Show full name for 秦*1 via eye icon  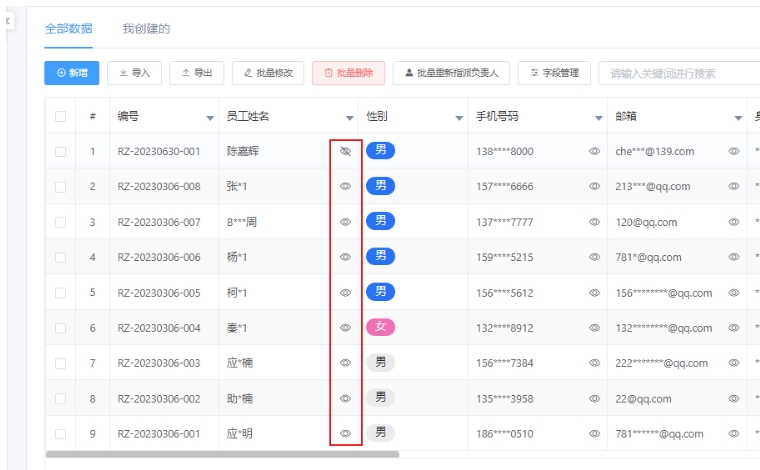[x=346, y=328]
